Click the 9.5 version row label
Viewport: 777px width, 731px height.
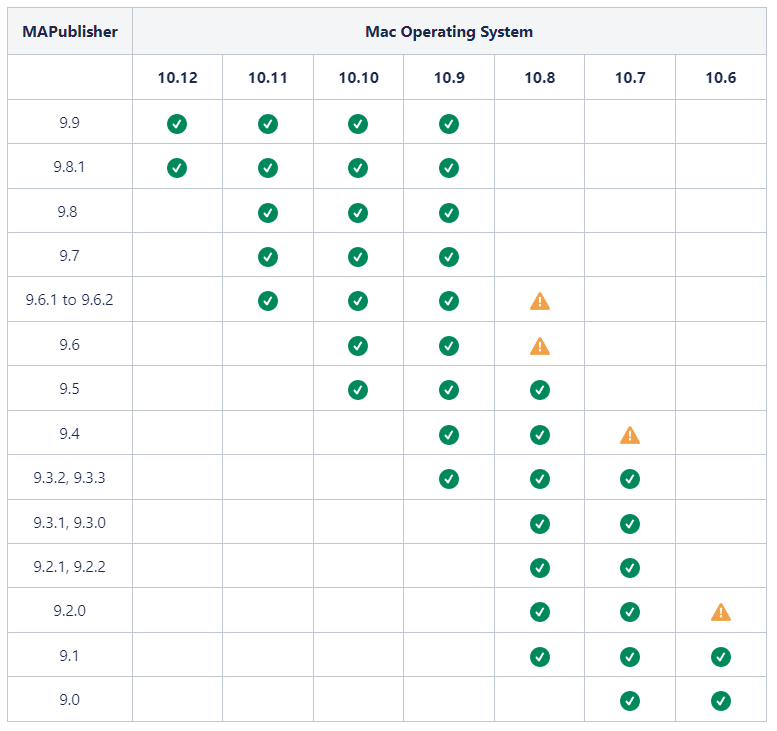click(69, 389)
